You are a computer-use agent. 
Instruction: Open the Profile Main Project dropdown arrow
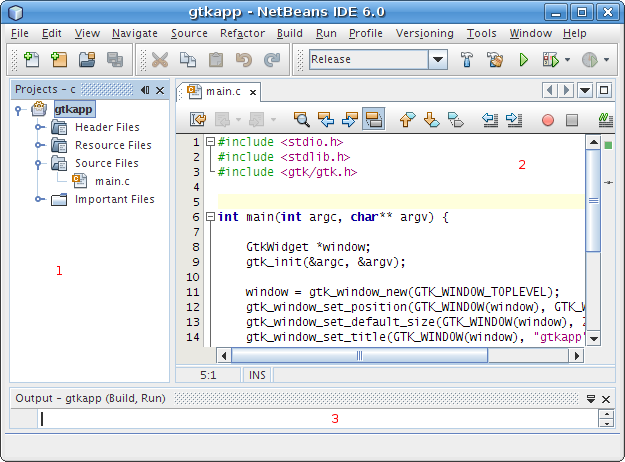606,60
